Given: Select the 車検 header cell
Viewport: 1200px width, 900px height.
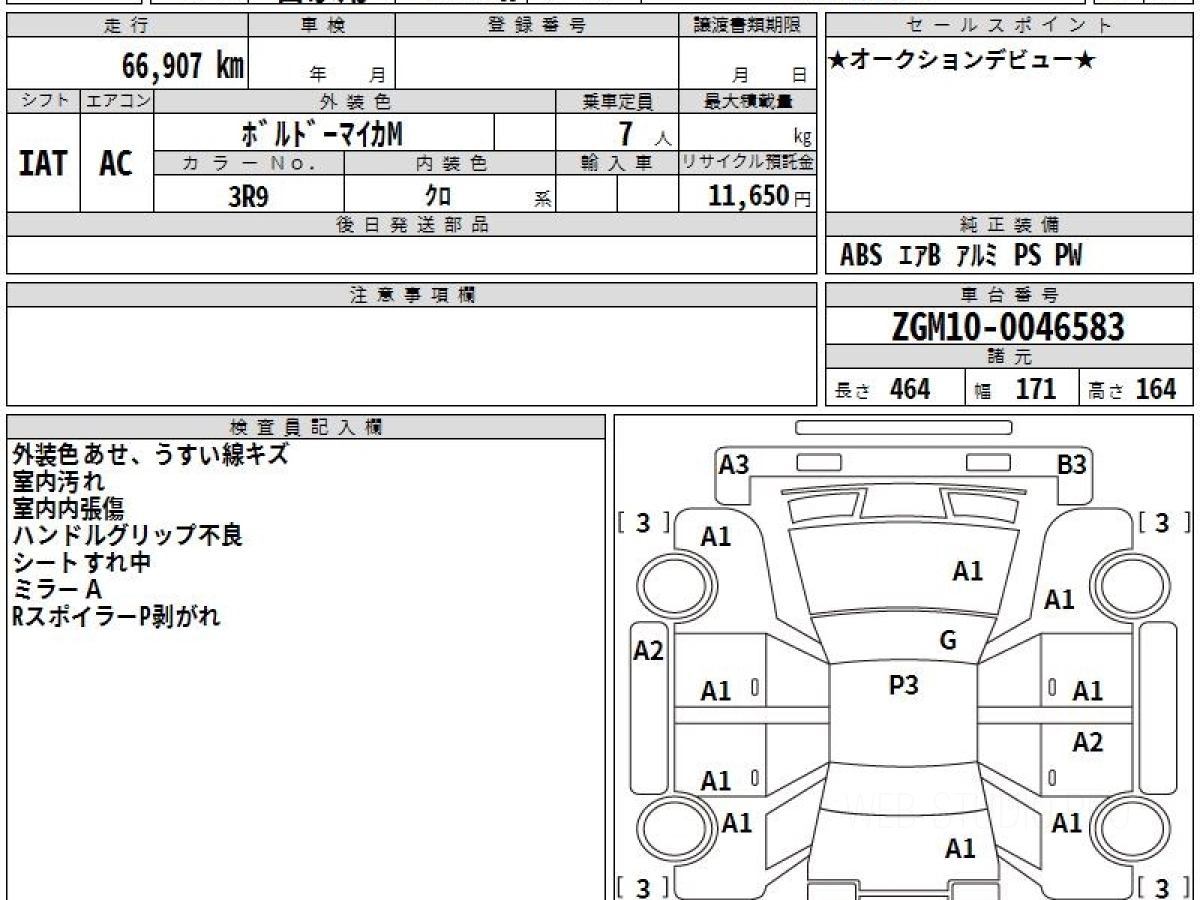Looking at the screenshot, I should (322, 26).
